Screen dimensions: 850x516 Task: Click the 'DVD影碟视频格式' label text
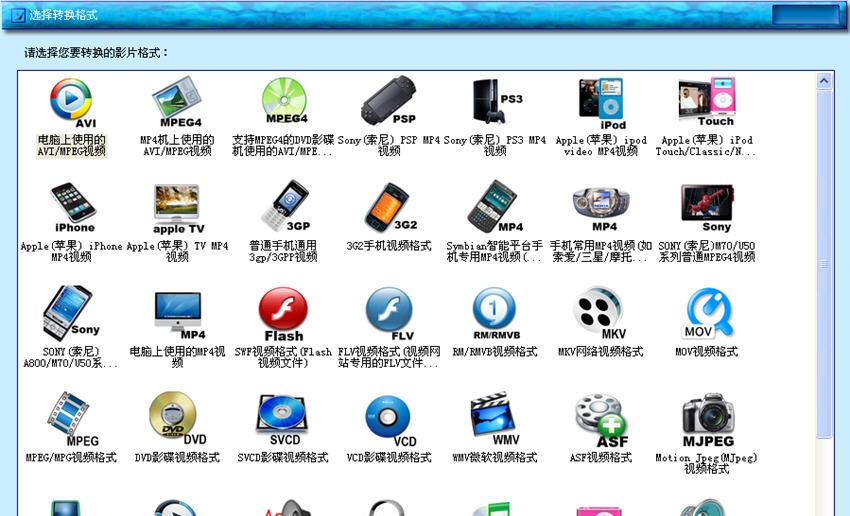(177, 458)
